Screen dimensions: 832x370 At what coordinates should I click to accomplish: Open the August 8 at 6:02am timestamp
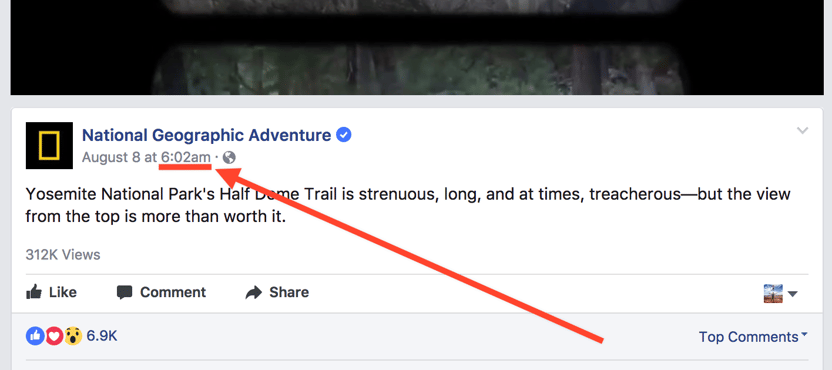coord(146,158)
